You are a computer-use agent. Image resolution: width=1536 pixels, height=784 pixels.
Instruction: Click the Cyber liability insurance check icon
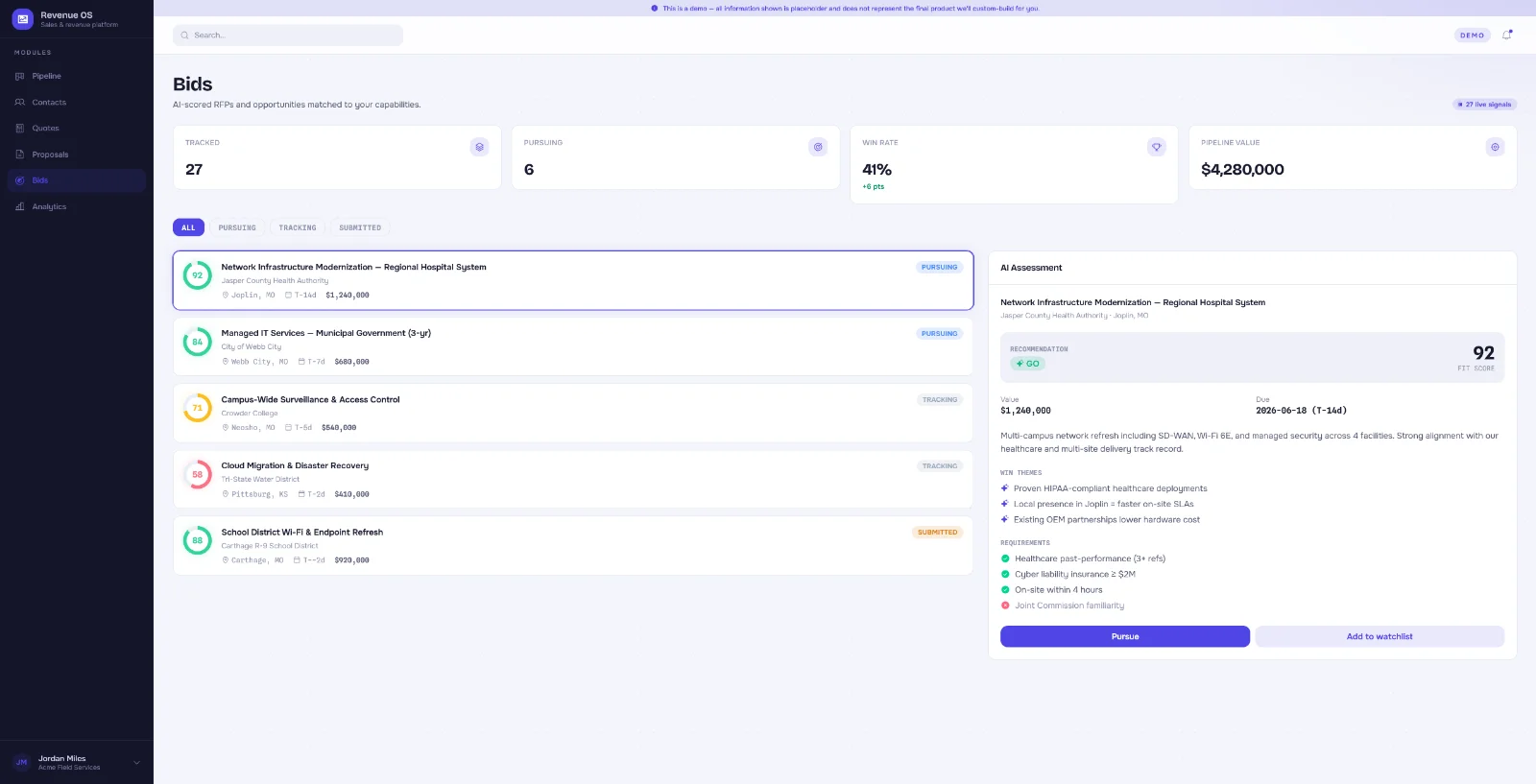pos(1005,574)
